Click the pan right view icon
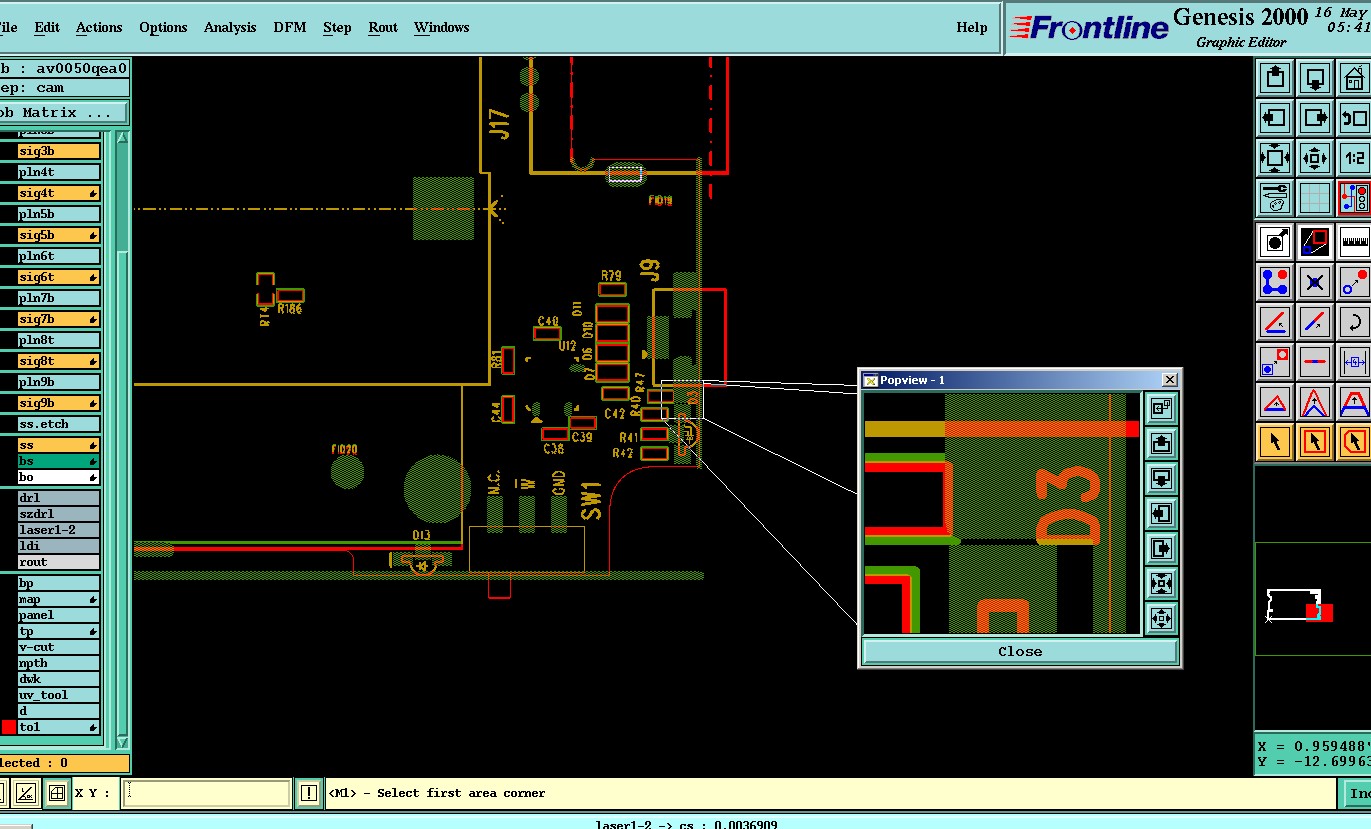1371x829 pixels. click(1315, 117)
